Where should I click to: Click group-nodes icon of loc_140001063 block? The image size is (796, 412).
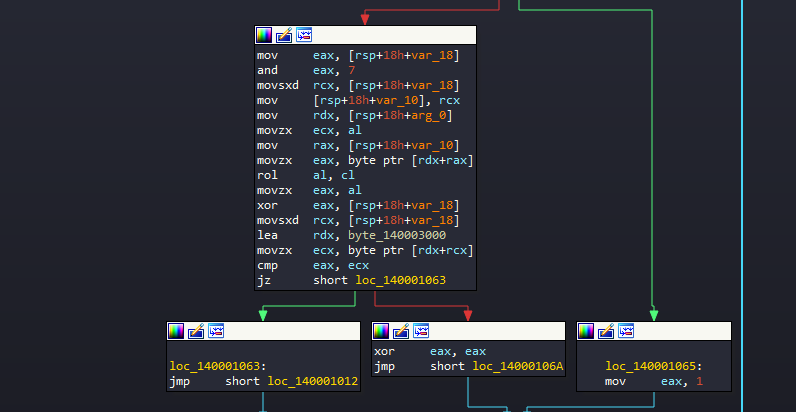[x=216, y=331]
